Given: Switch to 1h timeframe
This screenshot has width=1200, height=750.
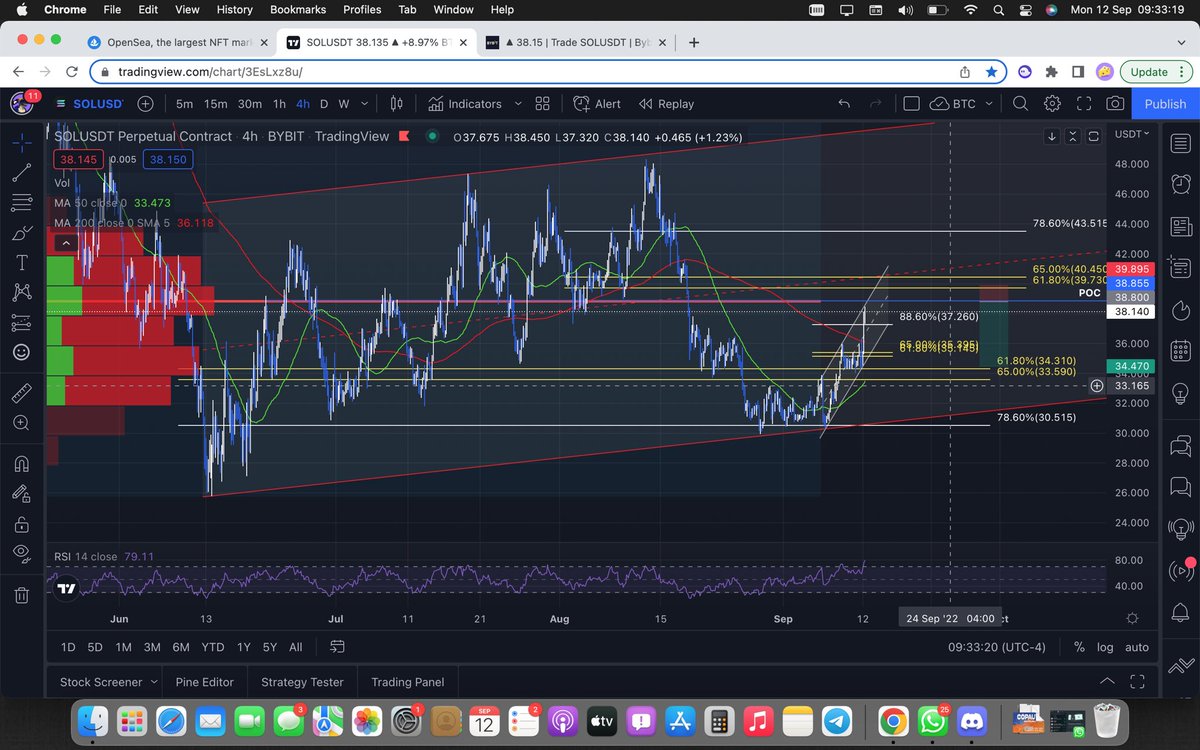Looking at the screenshot, I should coord(279,104).
